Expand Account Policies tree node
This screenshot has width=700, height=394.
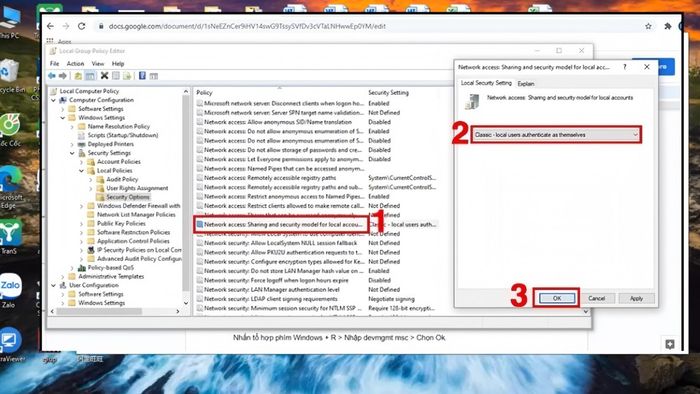82,162
